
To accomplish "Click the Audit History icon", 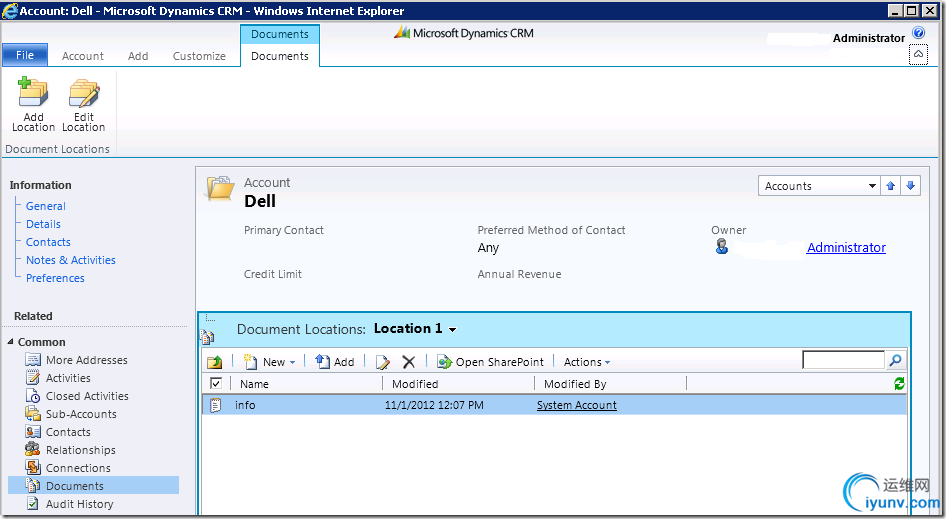I will click(x=33, y=504).
